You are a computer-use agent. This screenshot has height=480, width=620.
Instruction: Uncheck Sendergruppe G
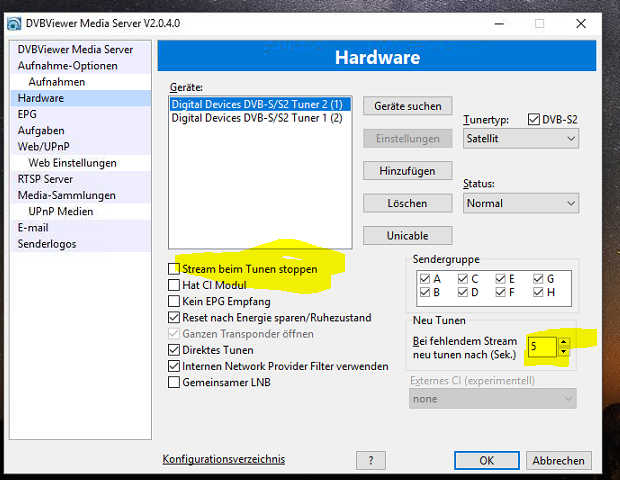538,279
